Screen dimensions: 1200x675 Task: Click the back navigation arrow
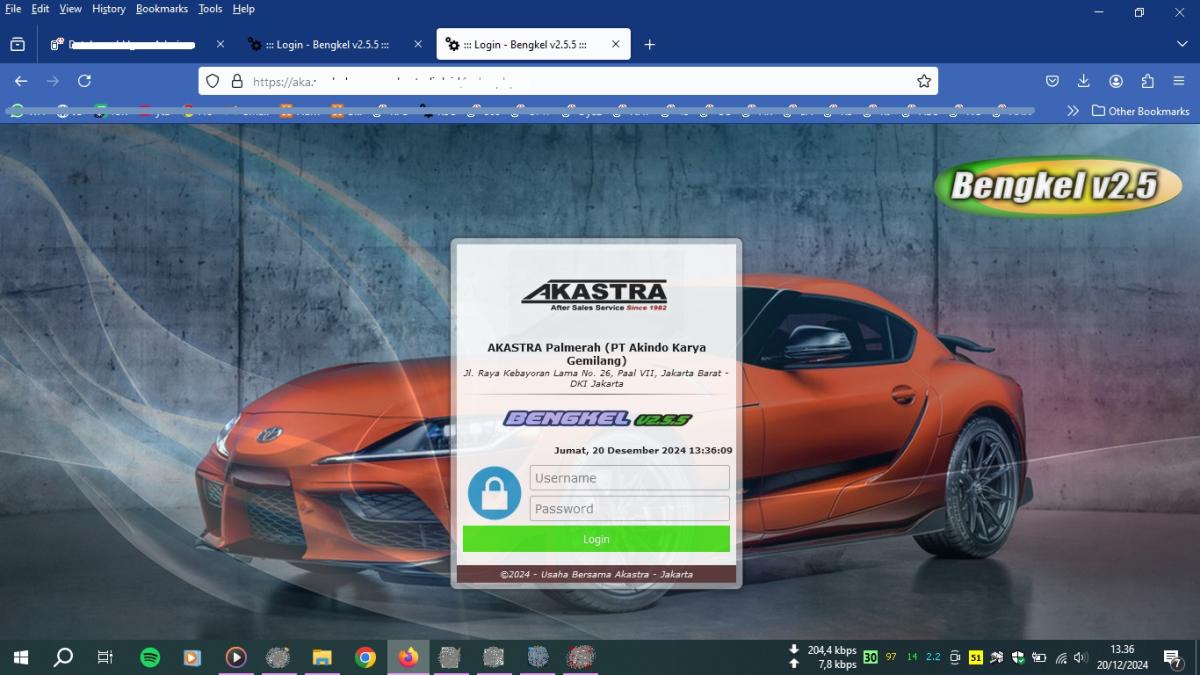click(x=21, y=81)
